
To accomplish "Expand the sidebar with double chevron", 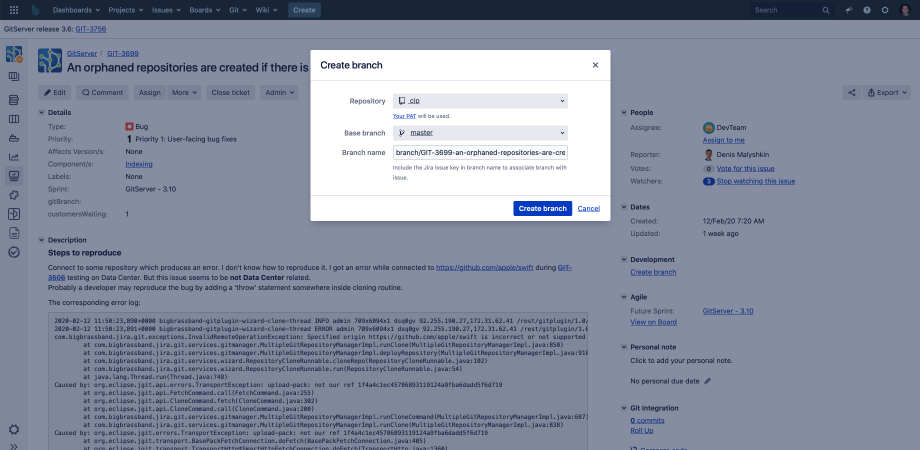I will pyautogui.click(x=14, y=446).
